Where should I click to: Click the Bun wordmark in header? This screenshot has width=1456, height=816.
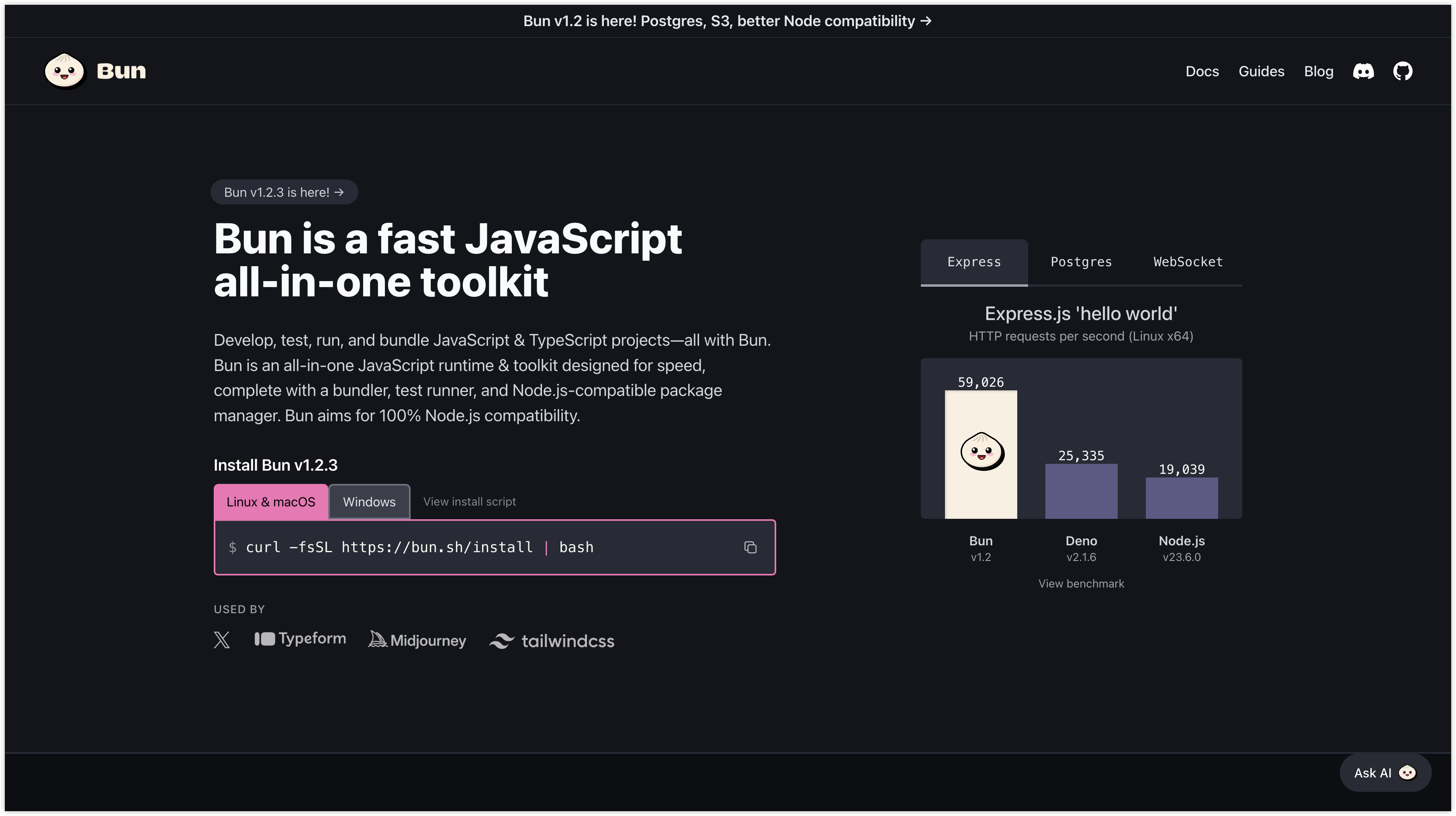121,71
